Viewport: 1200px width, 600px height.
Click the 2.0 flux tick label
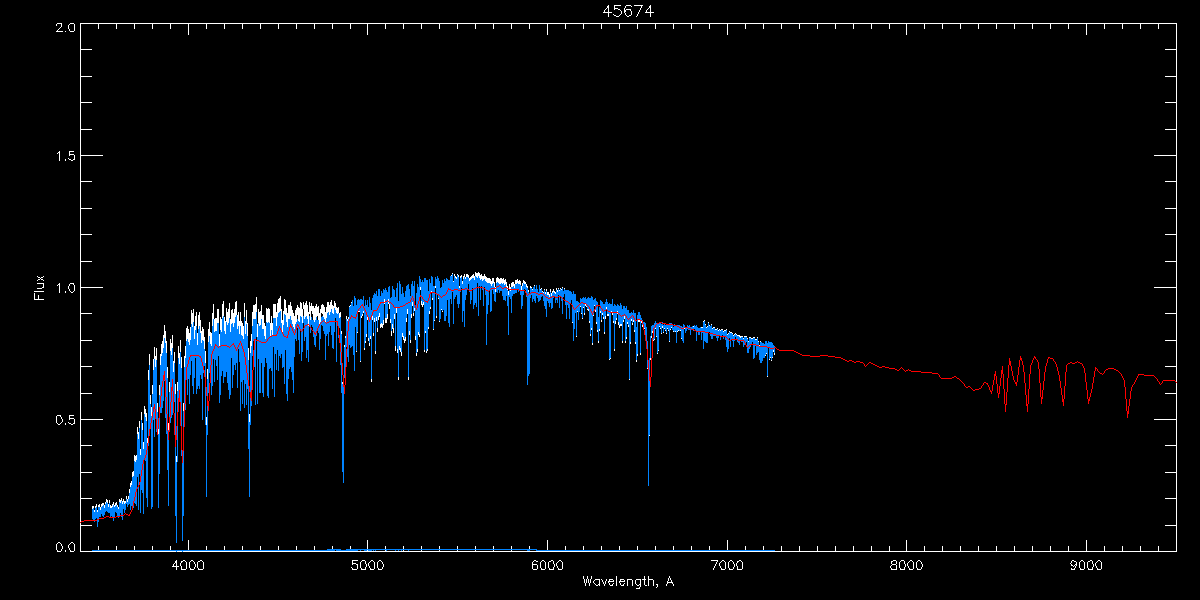point(62,28)
